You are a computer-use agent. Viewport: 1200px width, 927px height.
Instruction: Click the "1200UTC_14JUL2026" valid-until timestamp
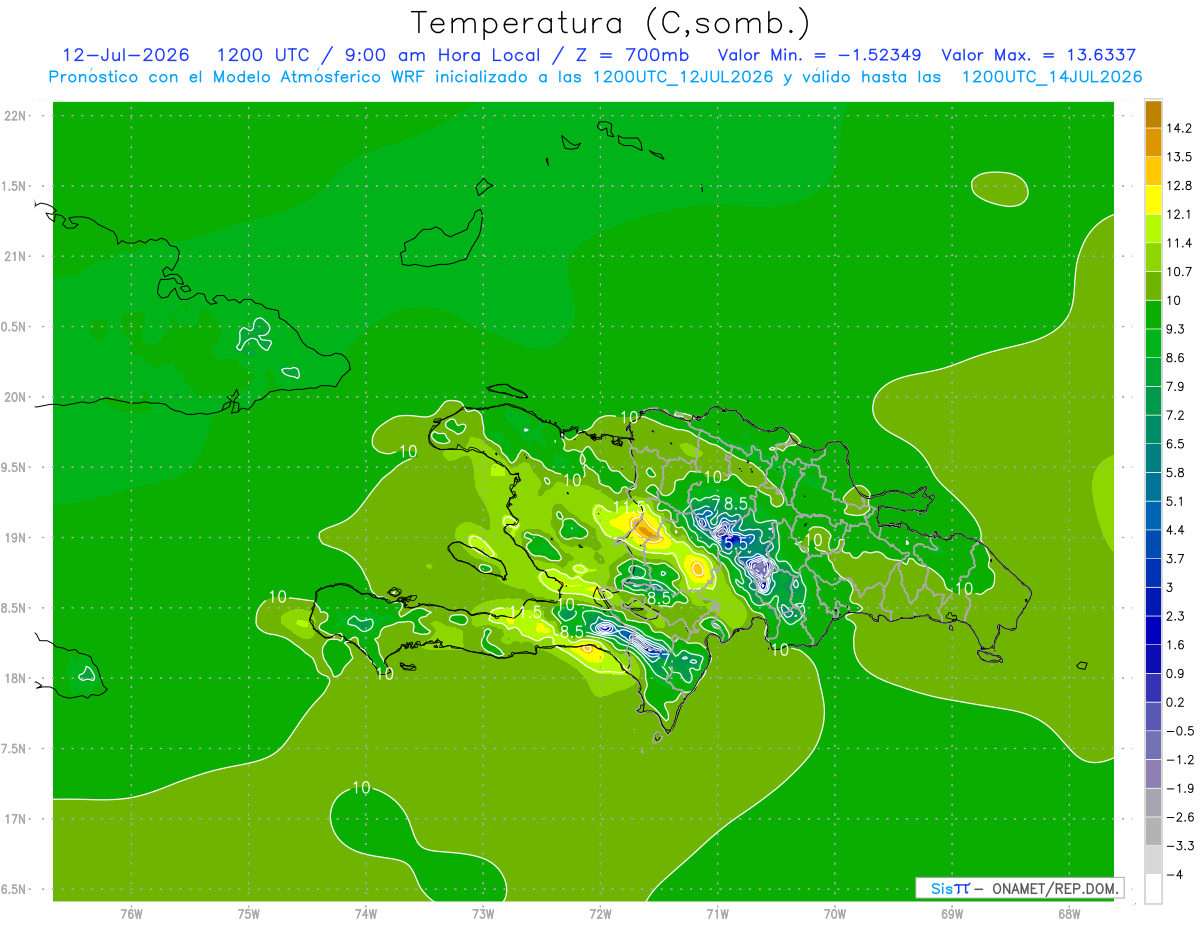[x=1052, y=77]
